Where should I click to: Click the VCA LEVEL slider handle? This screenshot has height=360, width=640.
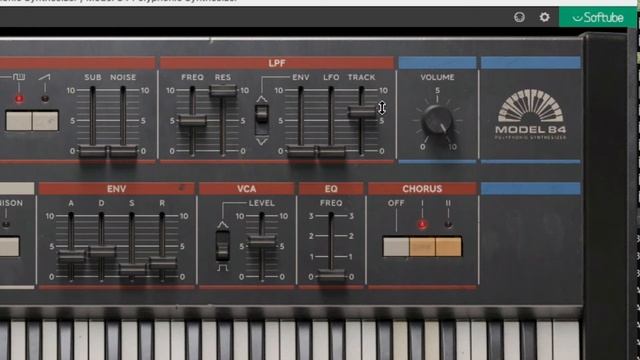262,241
